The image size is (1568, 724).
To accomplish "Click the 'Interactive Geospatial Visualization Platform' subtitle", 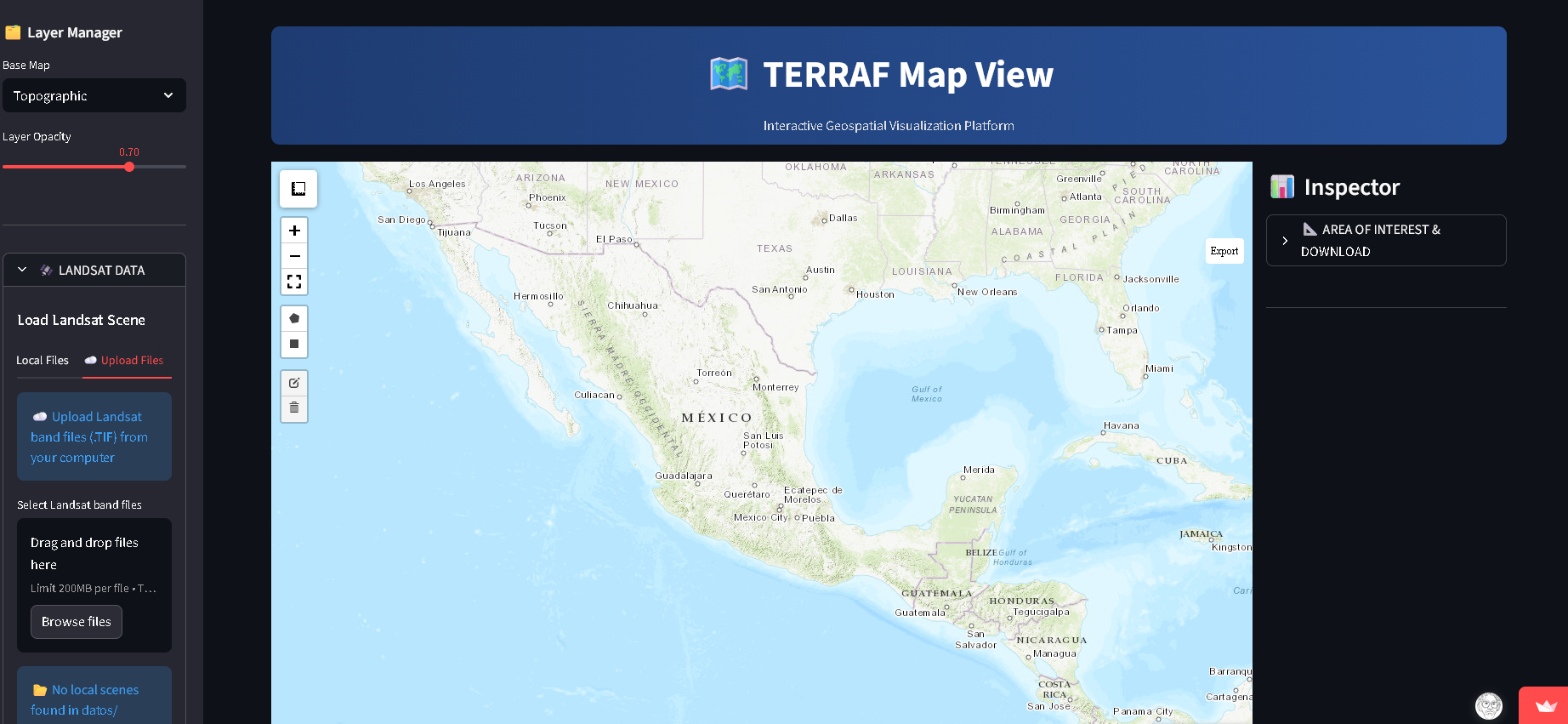I will pyautogui.click(x=889, y=126).
